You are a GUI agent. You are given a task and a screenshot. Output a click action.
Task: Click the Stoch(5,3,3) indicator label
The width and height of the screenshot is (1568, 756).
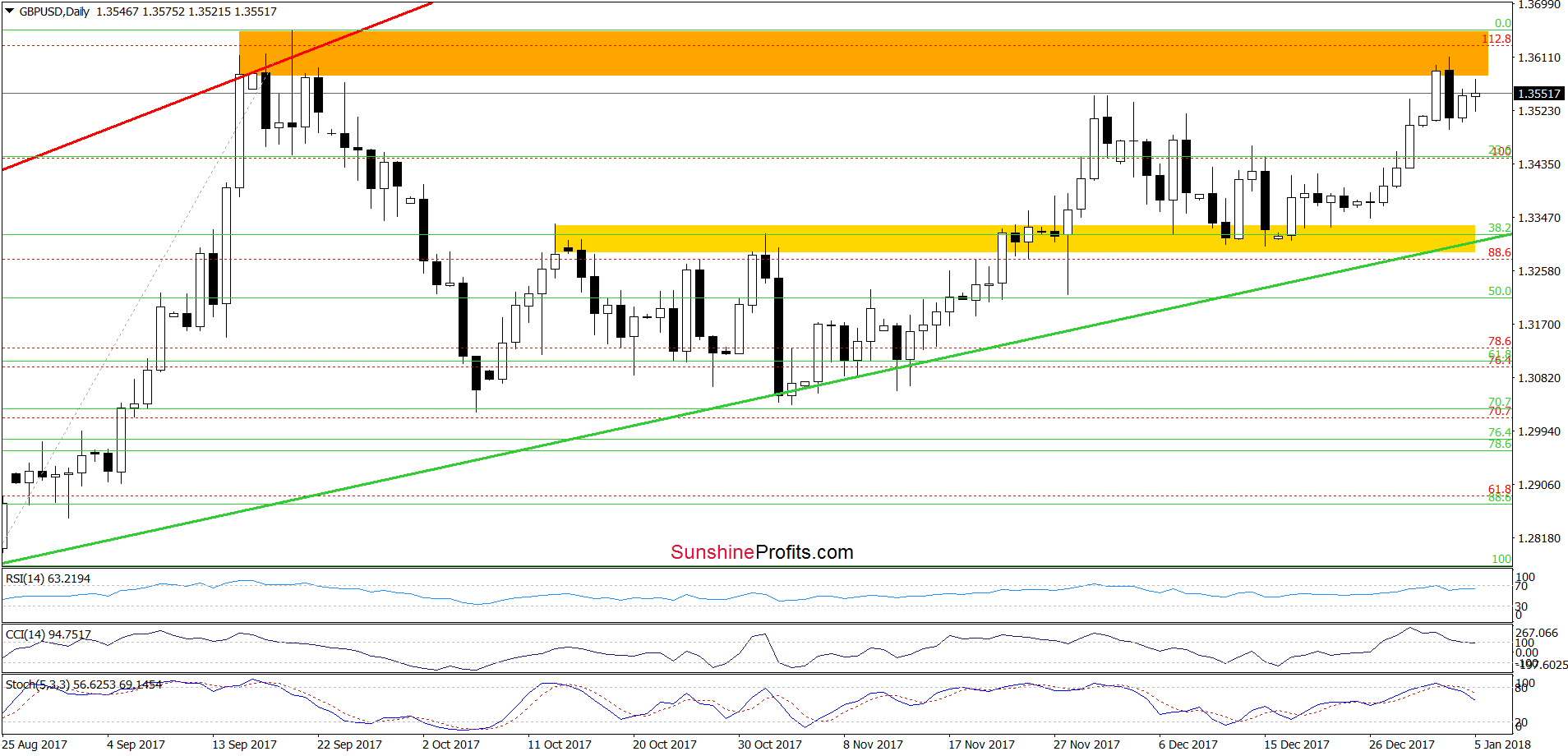click(84, 684)
